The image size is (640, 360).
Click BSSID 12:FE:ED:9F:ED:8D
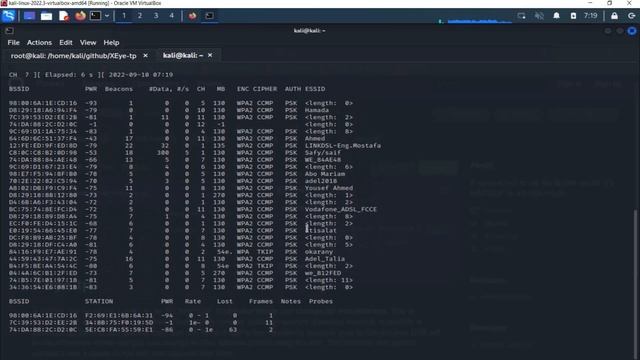click(x=43, y=146)
